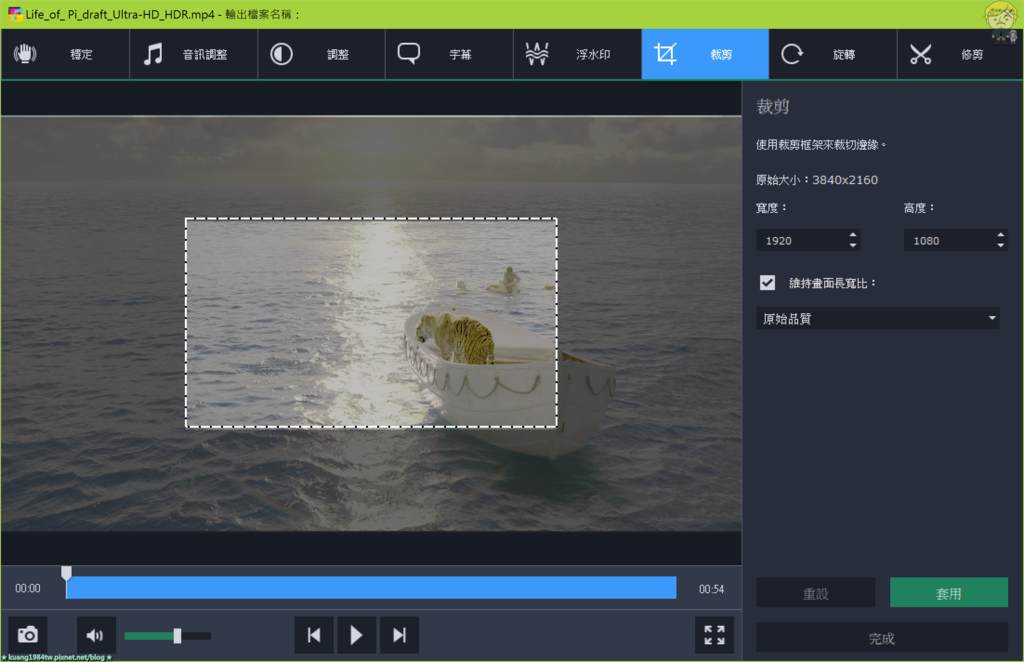Click the 完成 done button
Image resolution: width=1024 pixels, height=662 pixels.
coord(882,638)
